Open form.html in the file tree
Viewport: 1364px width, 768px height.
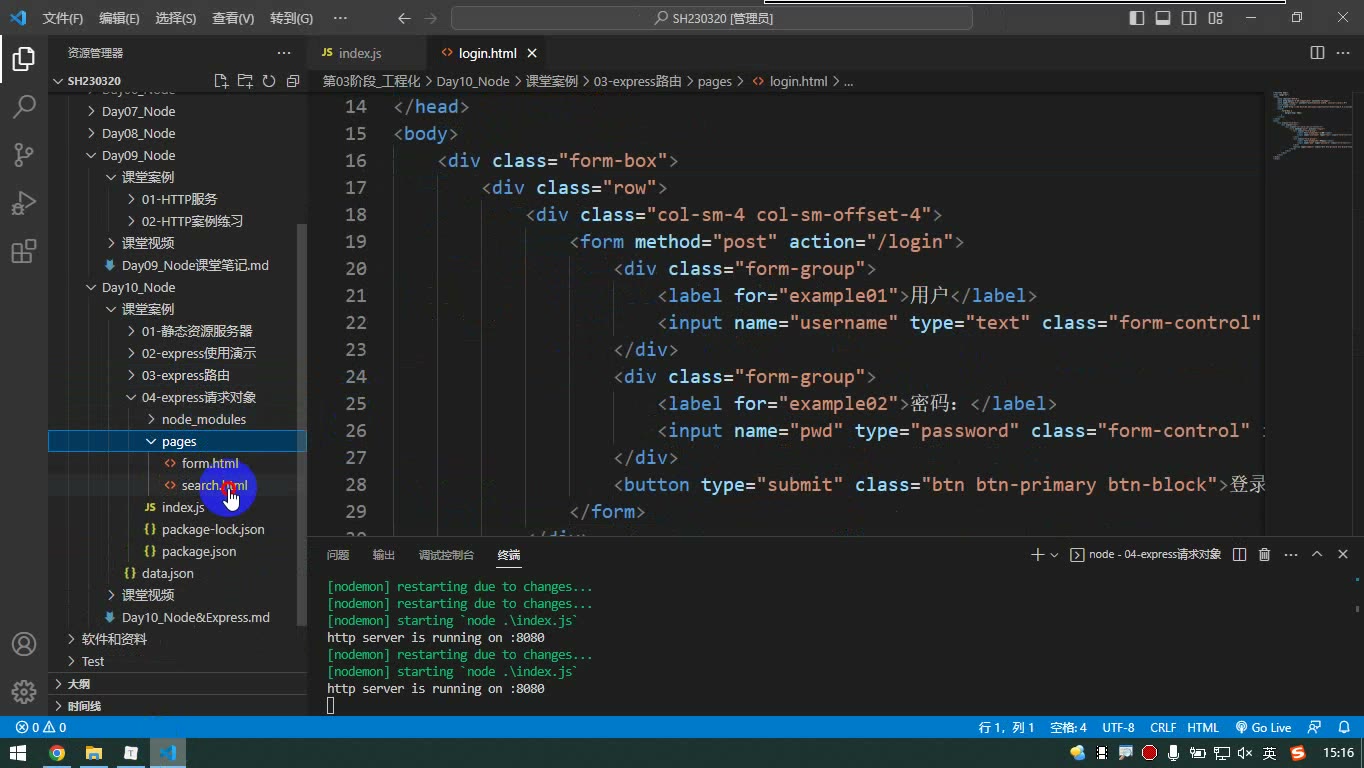[x=209, y=463]
